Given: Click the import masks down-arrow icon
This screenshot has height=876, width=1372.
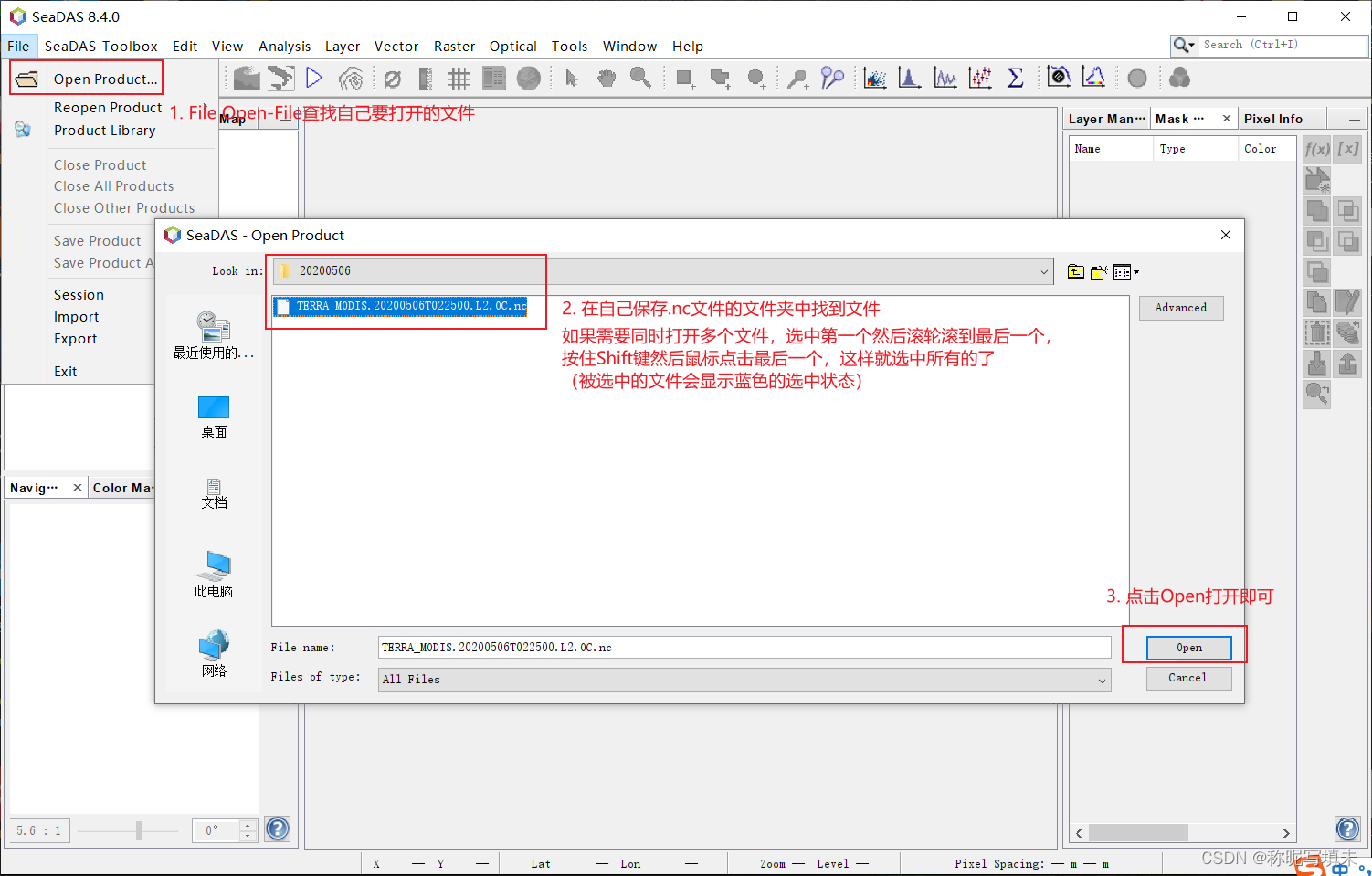Looking at the screenshot, I should tap(1317, 364).
